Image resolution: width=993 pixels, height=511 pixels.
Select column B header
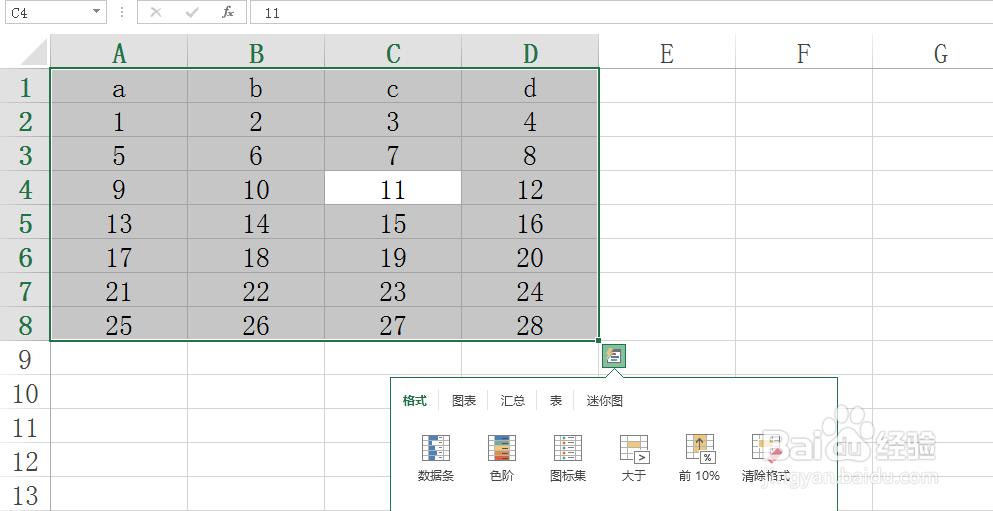pyautogui.click(x=256, y=51)
